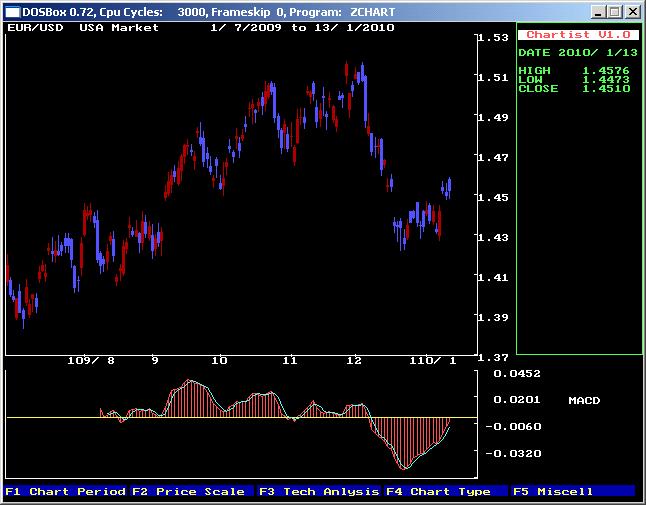Click the EUR/USD symbol label
Viewport: 646px width, 505px height.
coord(35,28)
